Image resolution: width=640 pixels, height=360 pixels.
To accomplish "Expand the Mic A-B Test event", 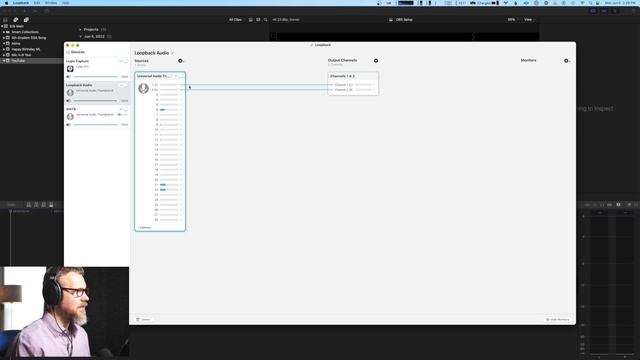I will [4, 55].
